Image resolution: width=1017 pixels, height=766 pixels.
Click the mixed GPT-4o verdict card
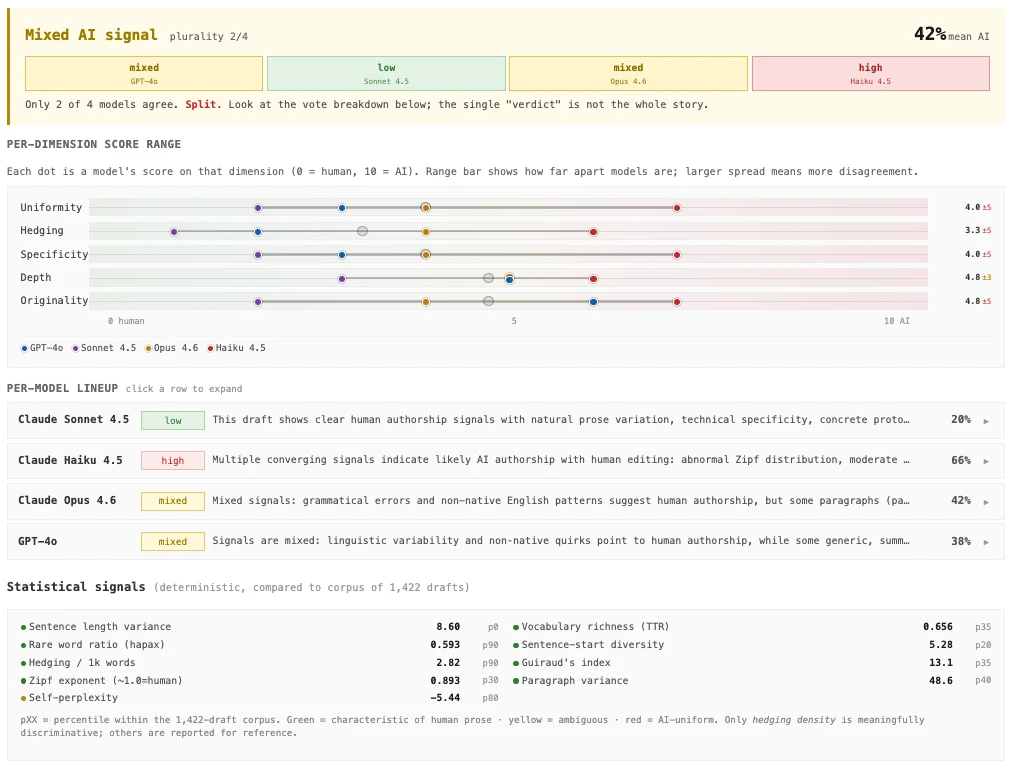pyautogui.click(x=144, y=73)
